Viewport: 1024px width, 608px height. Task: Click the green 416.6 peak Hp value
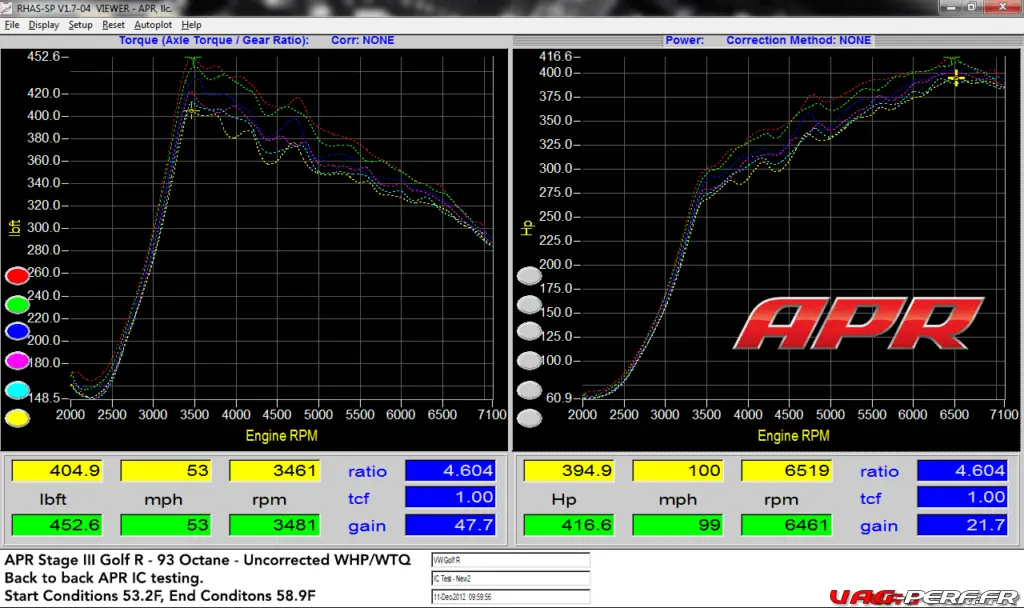pyautogui.click(x=569, y=525)
